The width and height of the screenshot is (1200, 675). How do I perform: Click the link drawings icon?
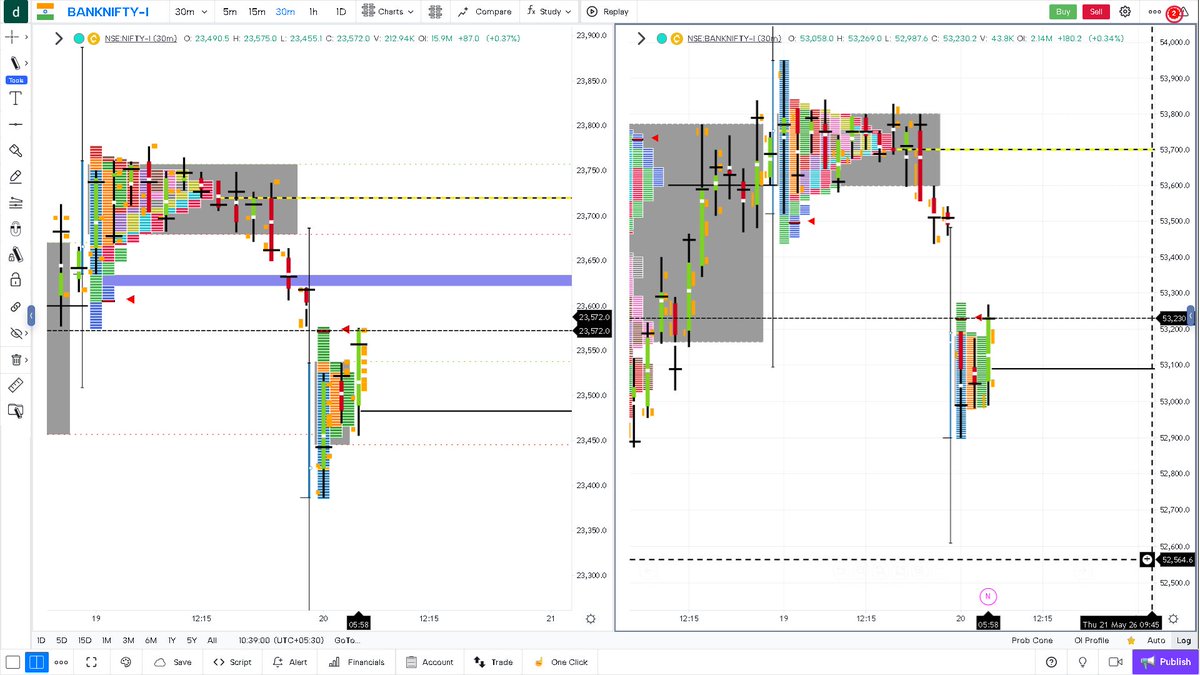[x=15, y=307]
